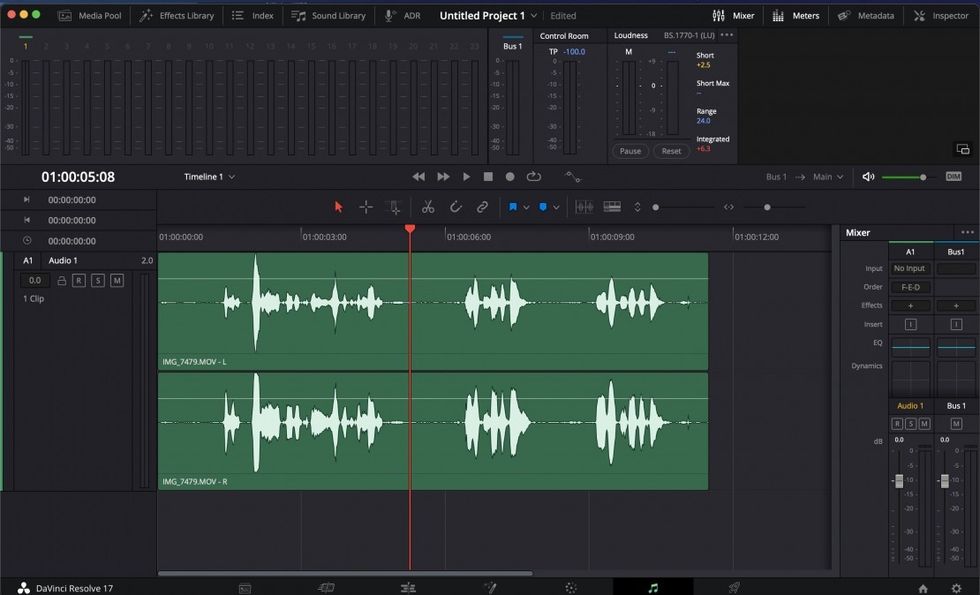Open the Sound Library
The image size is (980, 595).
click(x=329, y=16)
